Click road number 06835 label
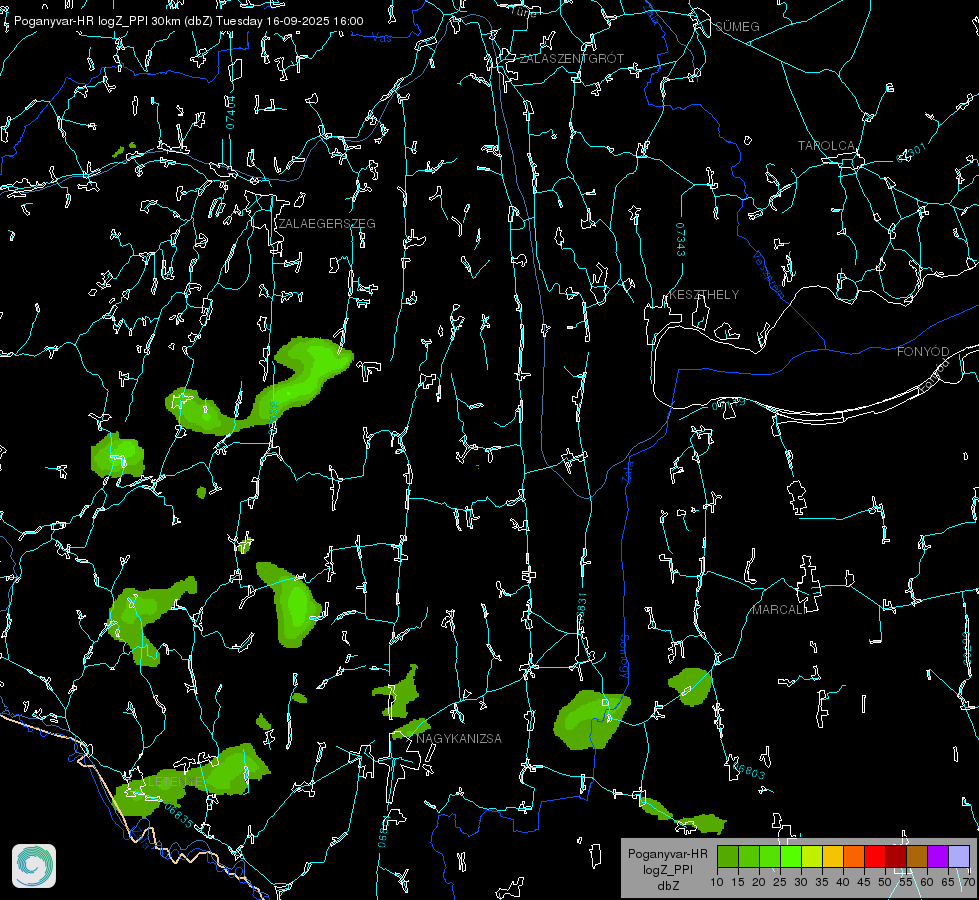 179,816
